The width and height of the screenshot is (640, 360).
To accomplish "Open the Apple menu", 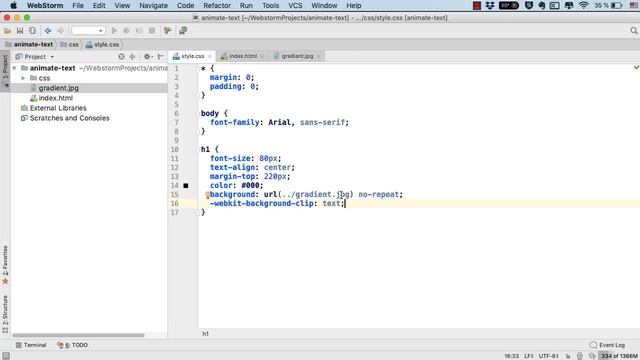I will (x=13, y=5).
